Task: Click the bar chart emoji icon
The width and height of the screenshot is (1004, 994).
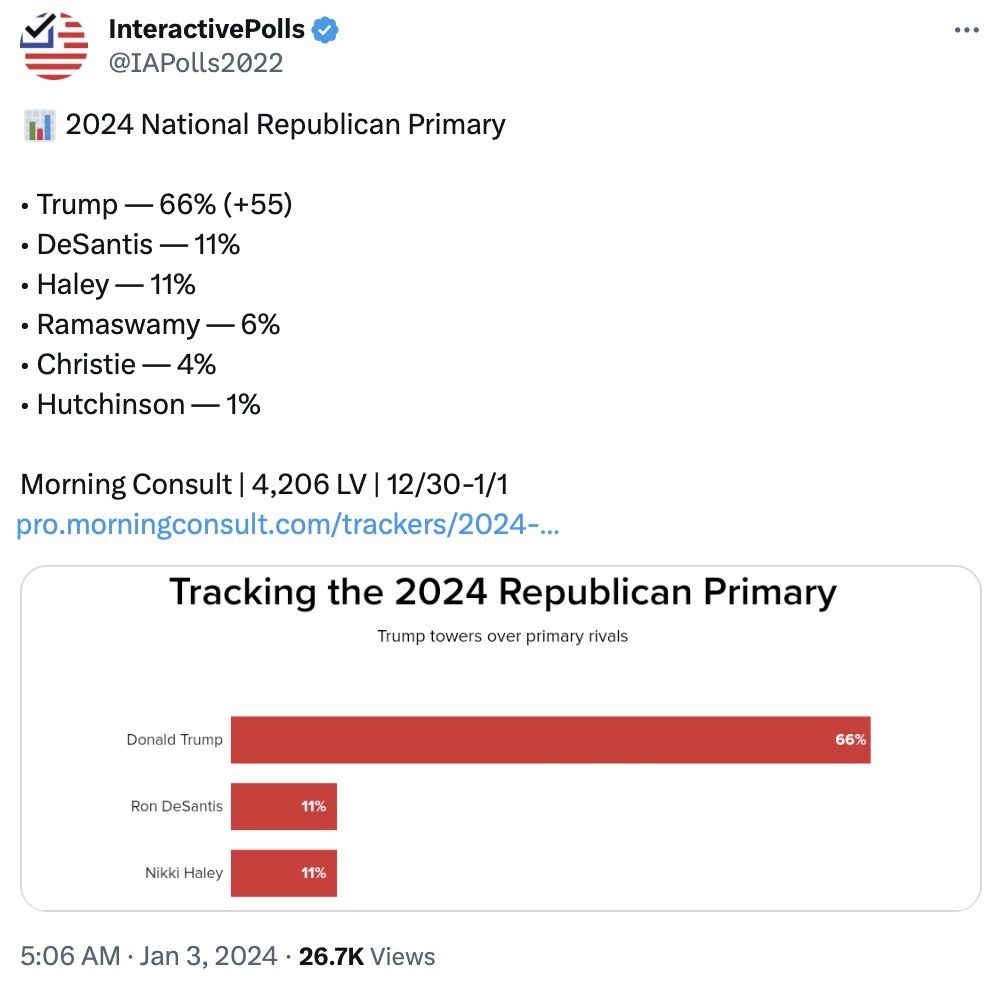Action: pyautogui.click(x=40, y=126)
